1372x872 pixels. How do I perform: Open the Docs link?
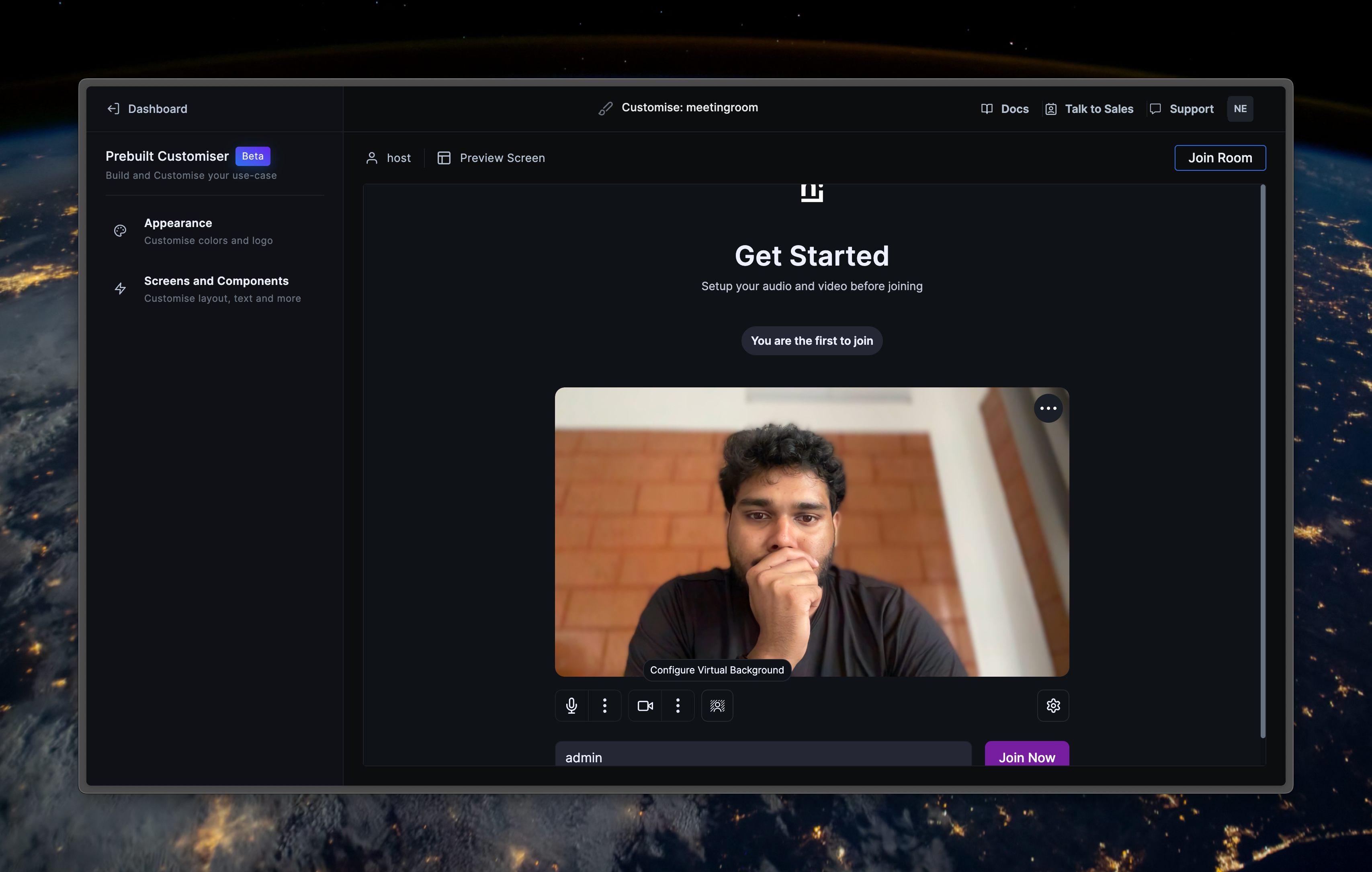point(1005,109)
